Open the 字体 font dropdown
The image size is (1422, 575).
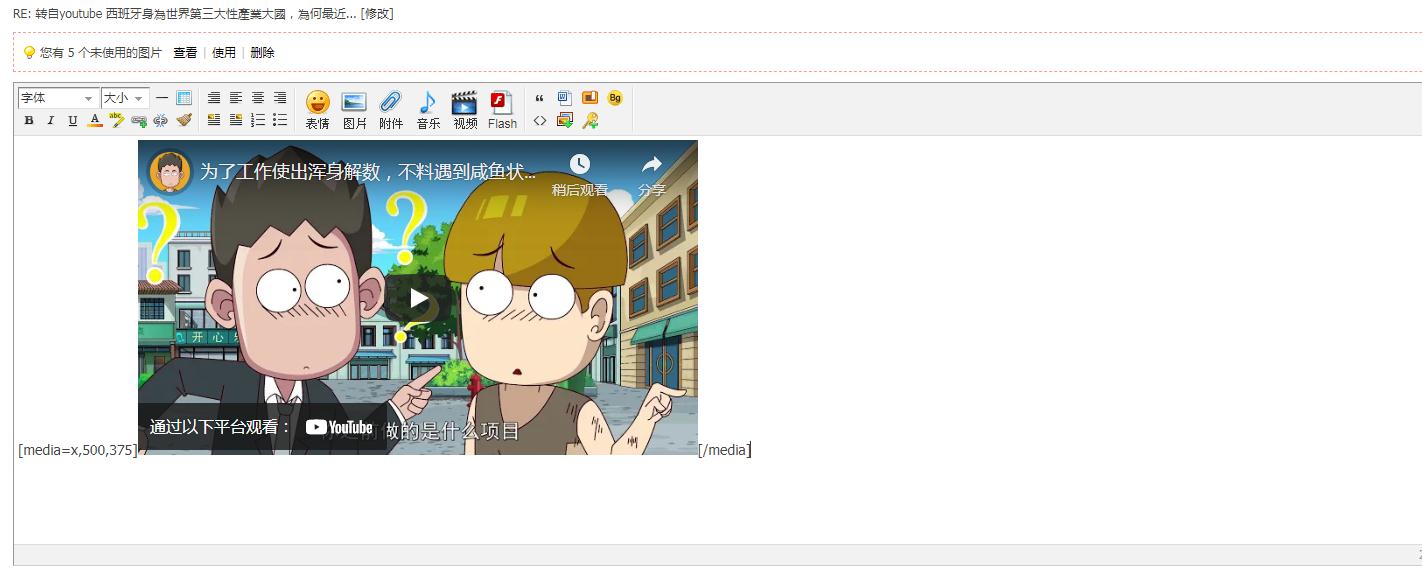(57, 98)
